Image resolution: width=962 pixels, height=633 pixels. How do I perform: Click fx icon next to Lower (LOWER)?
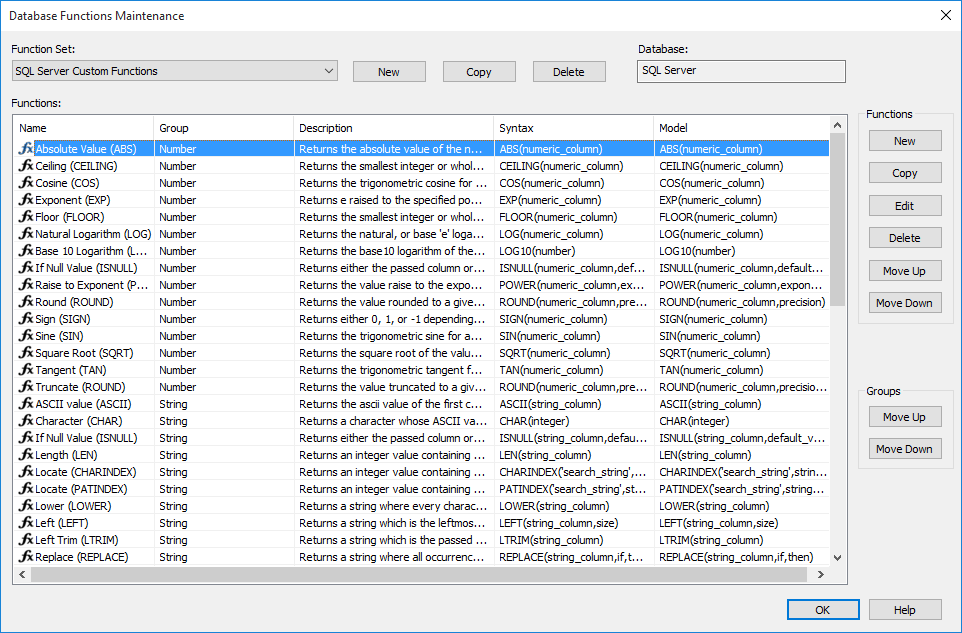coord(26,506)
